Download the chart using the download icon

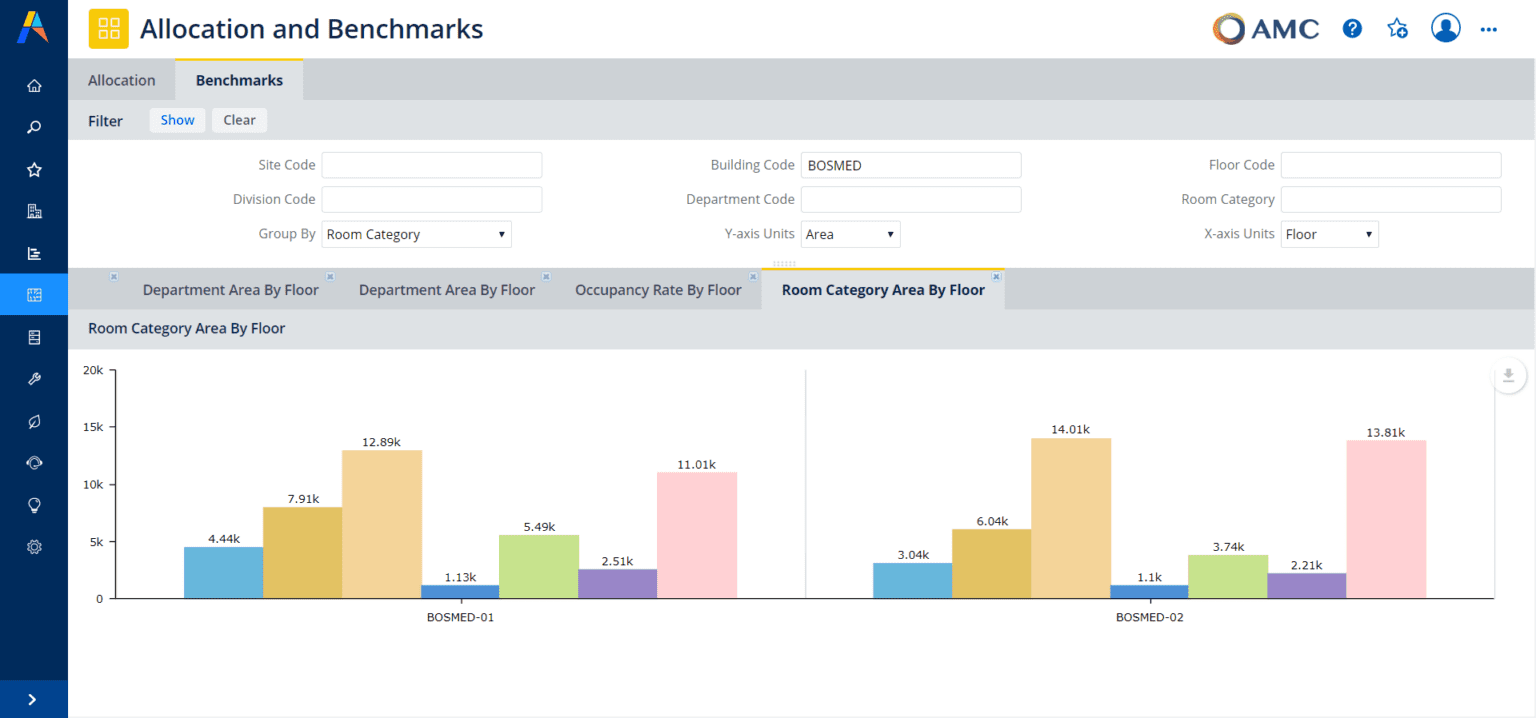click(x=1508, y=375)
